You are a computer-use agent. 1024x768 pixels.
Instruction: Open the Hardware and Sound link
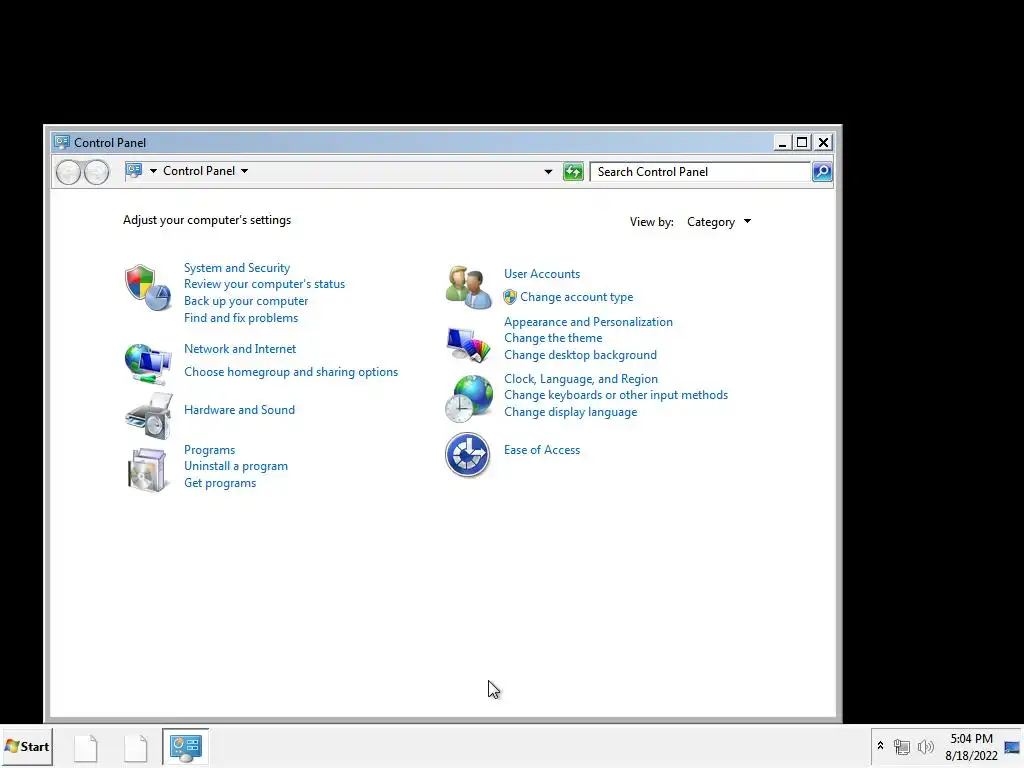pos(239,409)
